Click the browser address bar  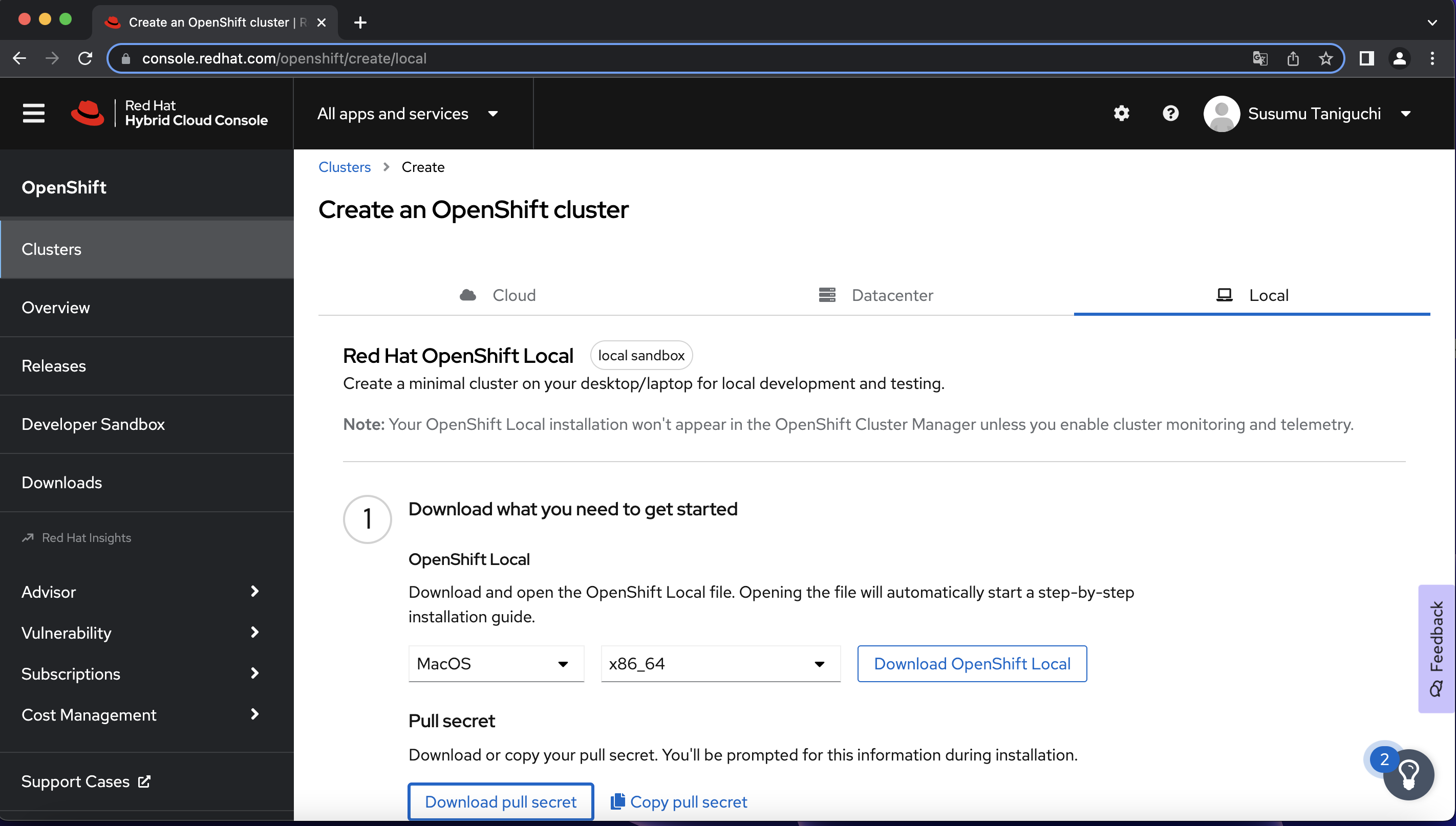681,58
